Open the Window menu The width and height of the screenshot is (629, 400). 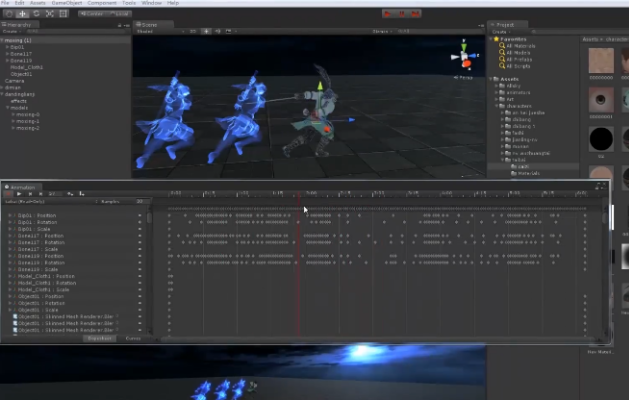click(x=152, y=3)
